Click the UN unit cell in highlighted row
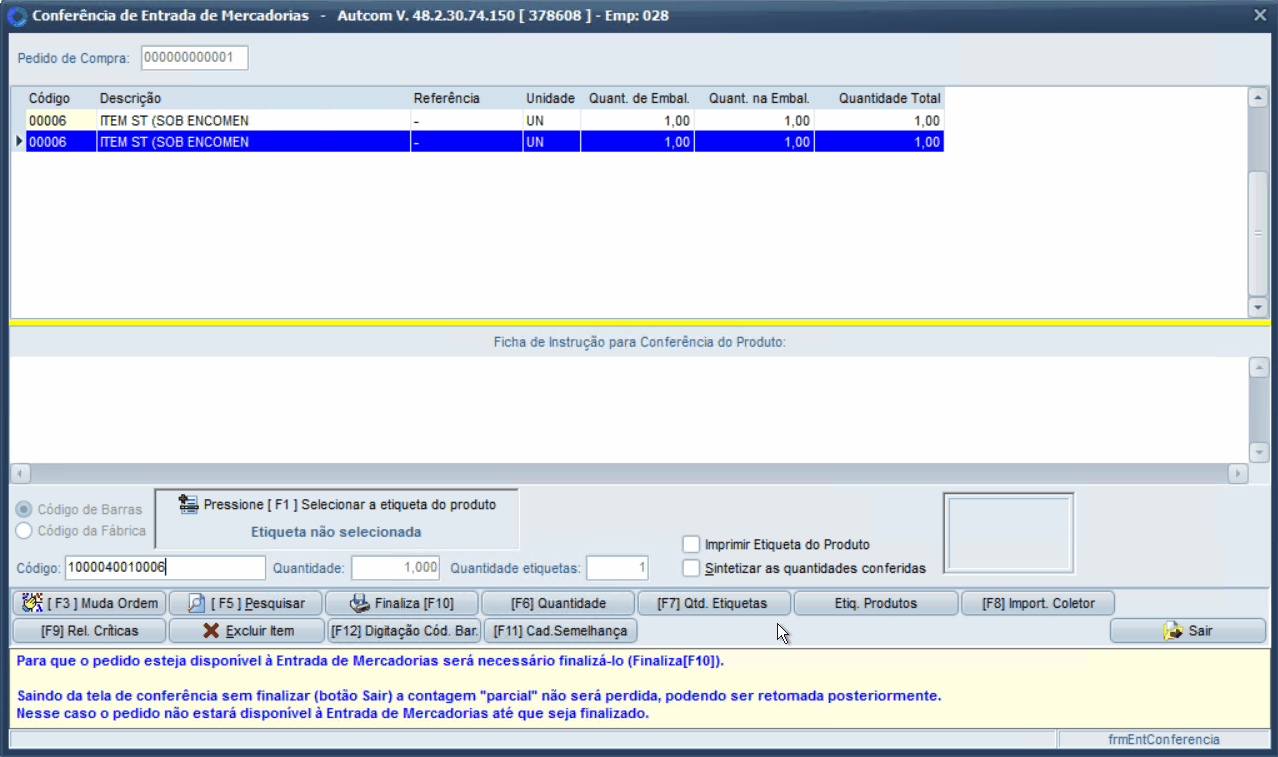Screen dimensions: 1278x757 [551, 142]
